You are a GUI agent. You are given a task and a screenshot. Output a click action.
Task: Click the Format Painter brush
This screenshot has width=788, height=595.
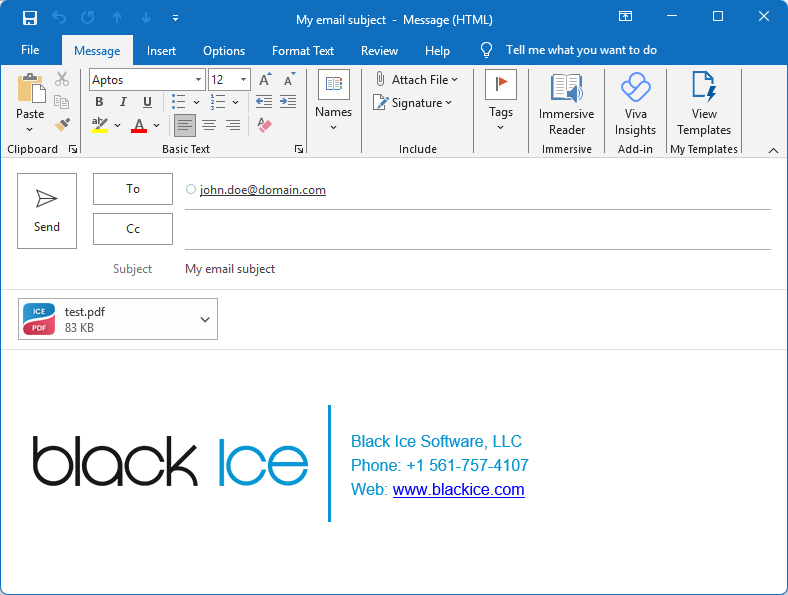point(62,125)
